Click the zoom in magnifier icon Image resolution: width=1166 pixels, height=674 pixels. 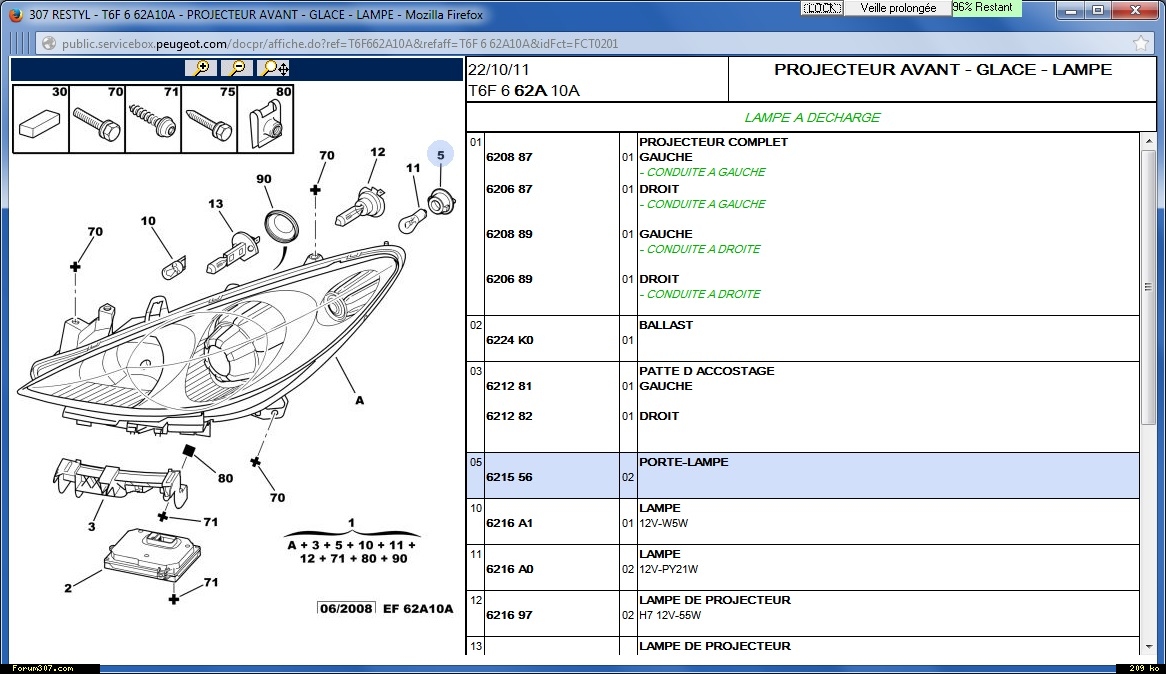pyautogui.click(x=202, y=68)
